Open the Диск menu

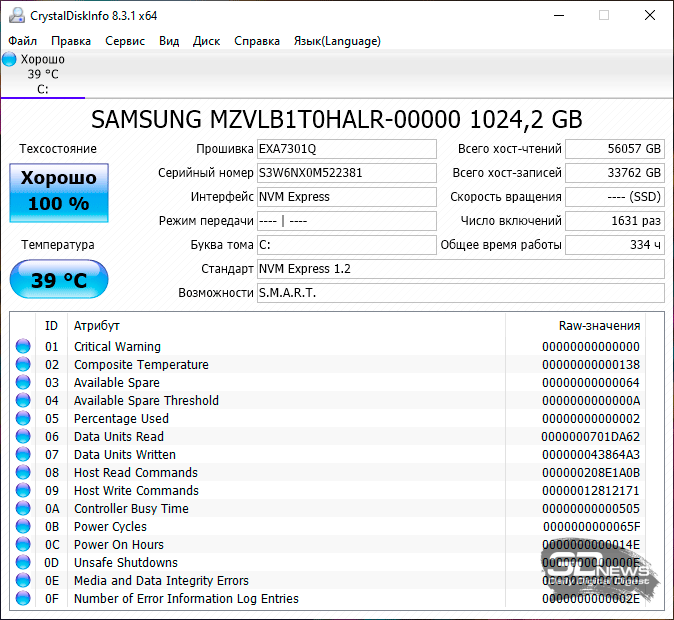(206, 41)
